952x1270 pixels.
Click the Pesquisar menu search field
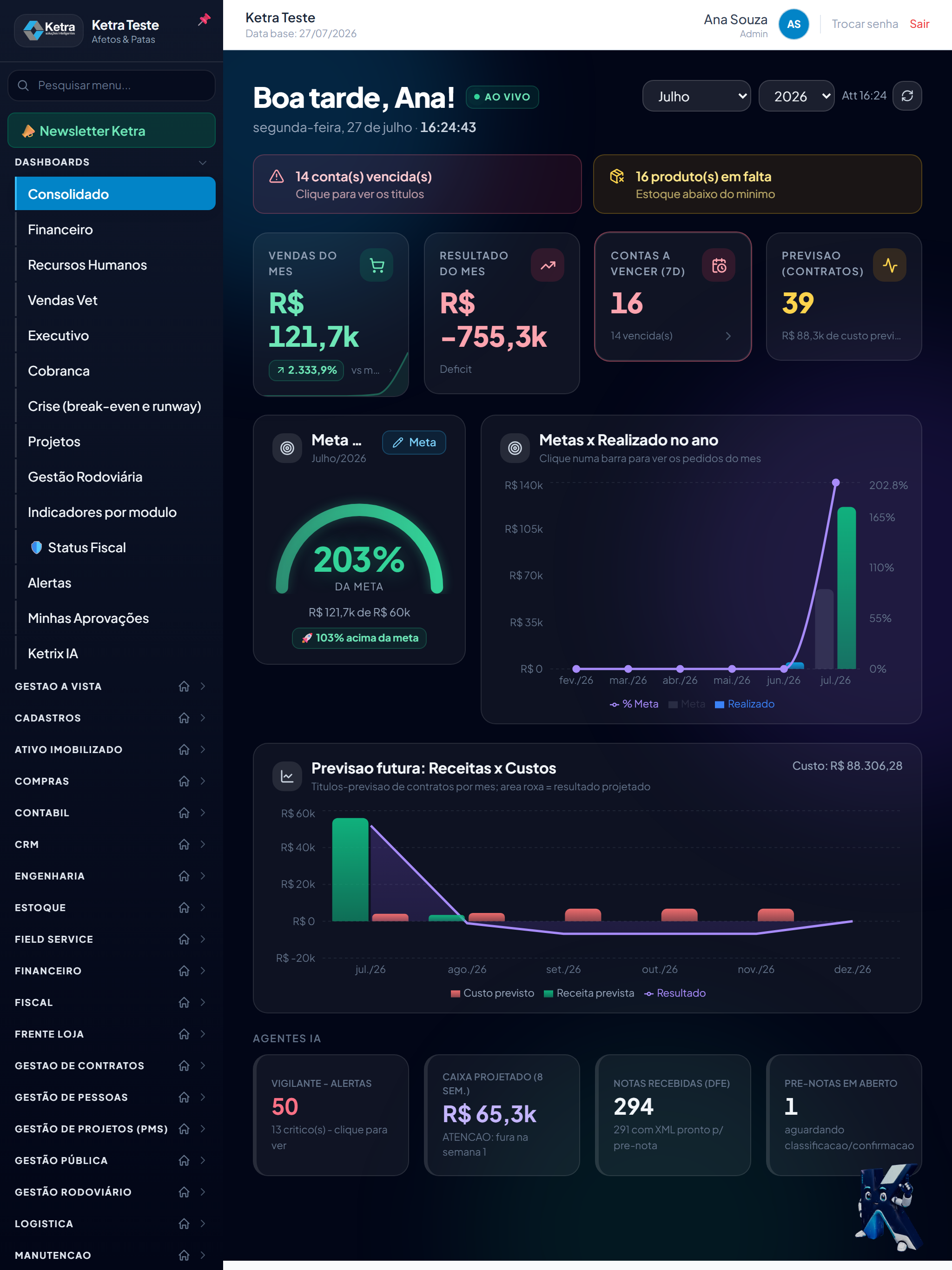112,86
